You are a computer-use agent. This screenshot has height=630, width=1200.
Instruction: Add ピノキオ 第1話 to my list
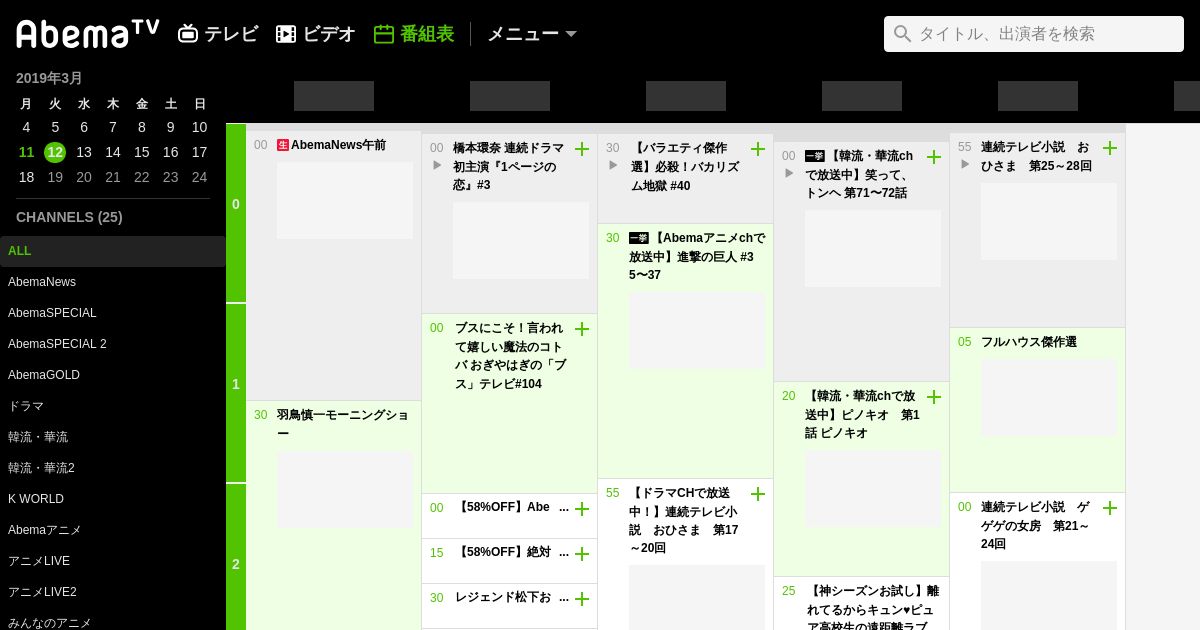[x=934, y=397]
